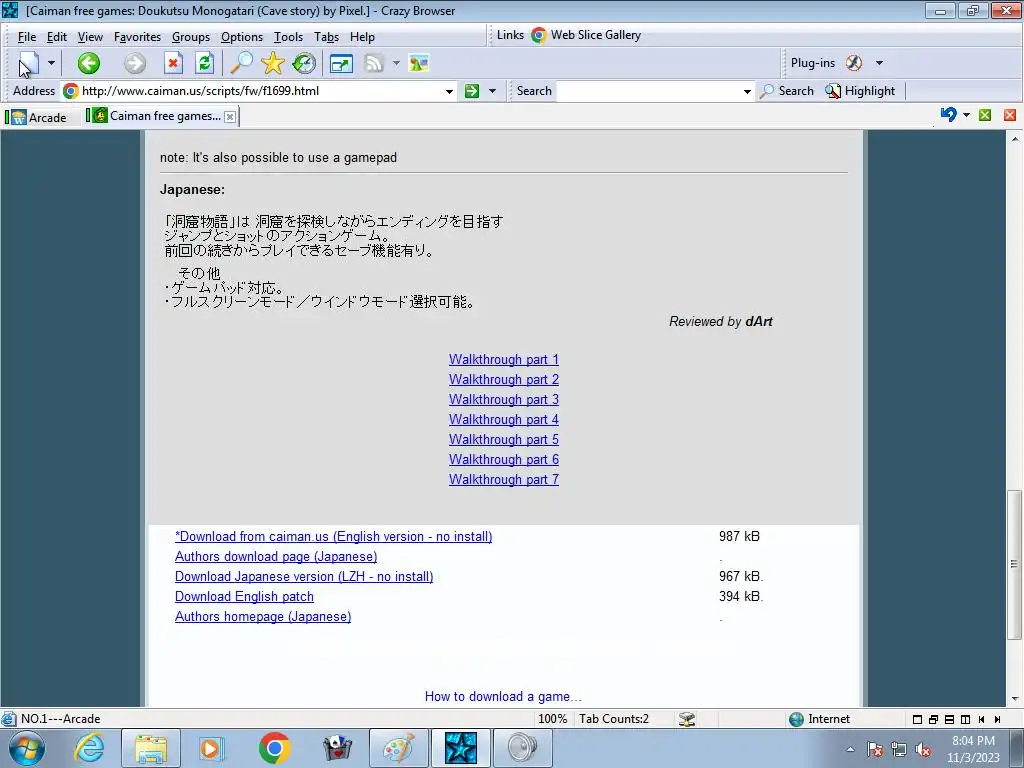
Task: Open History with the clock icon
Action: point(304,63)
